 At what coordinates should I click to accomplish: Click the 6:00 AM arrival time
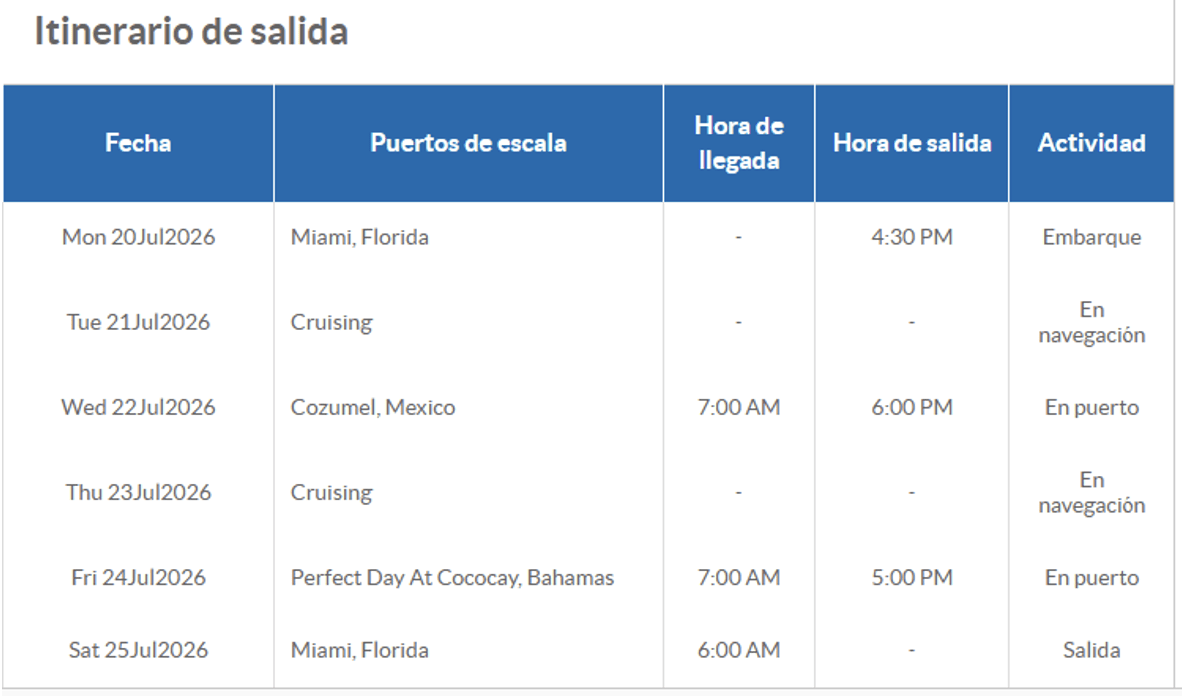(739, 650)
